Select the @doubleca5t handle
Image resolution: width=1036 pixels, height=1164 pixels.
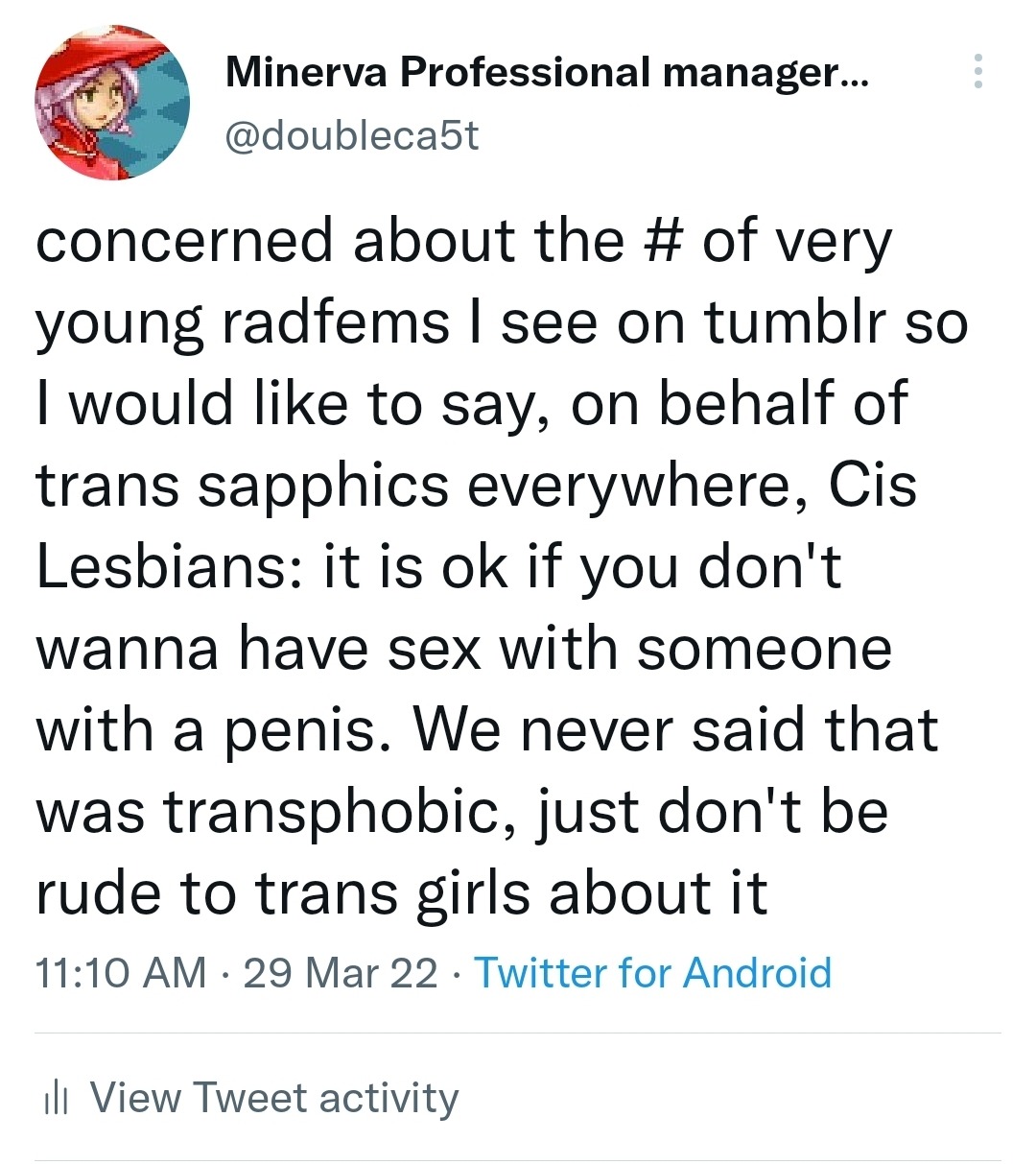pos(351,135)
